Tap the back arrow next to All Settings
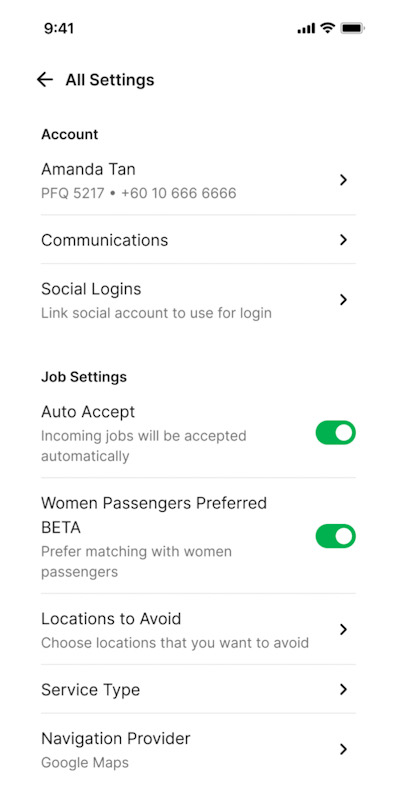Image resolution: width=394 pixels, height=800 pixels. click(45, 80)
